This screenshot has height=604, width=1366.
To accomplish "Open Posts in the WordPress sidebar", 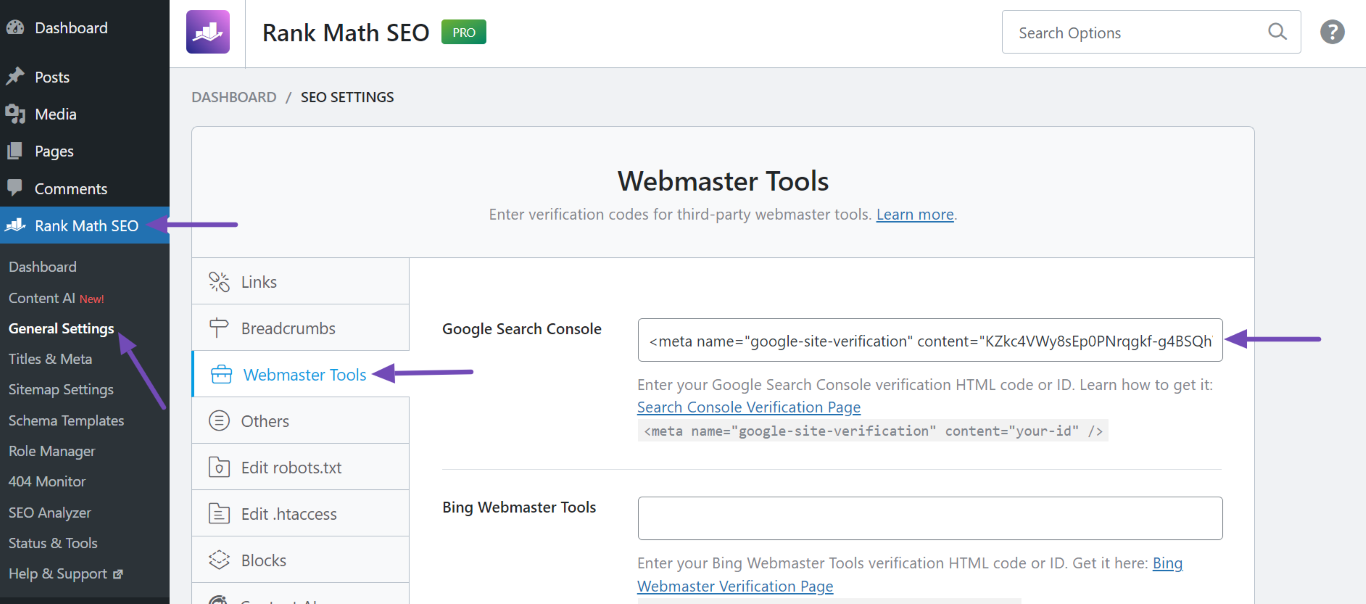I will click(x=52, y=77).
